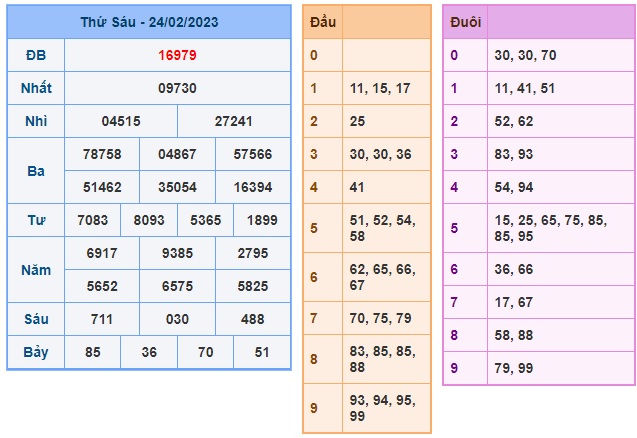
Task: Select third prize number 16394
Action: click(253, 187)
